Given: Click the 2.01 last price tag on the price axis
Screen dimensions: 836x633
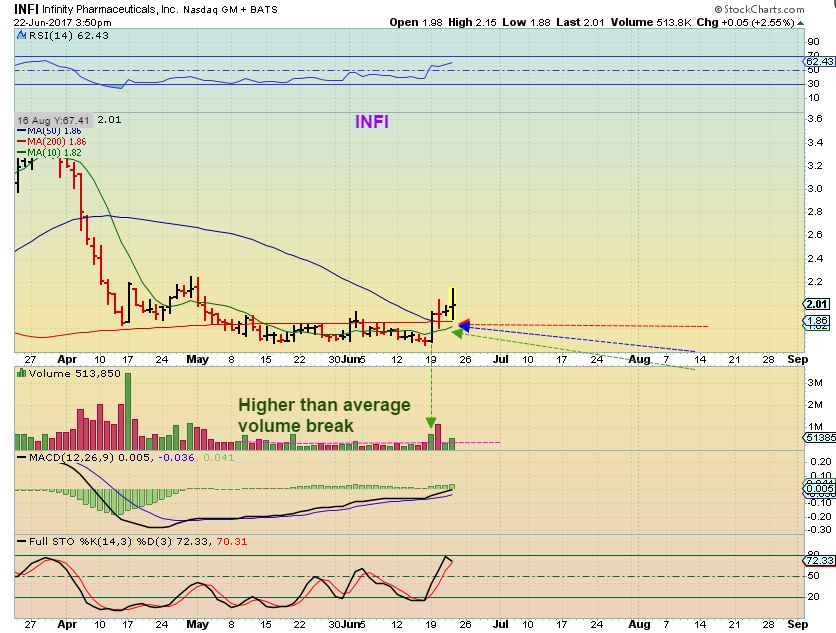Looking at the screenshot, I should 817,304.
